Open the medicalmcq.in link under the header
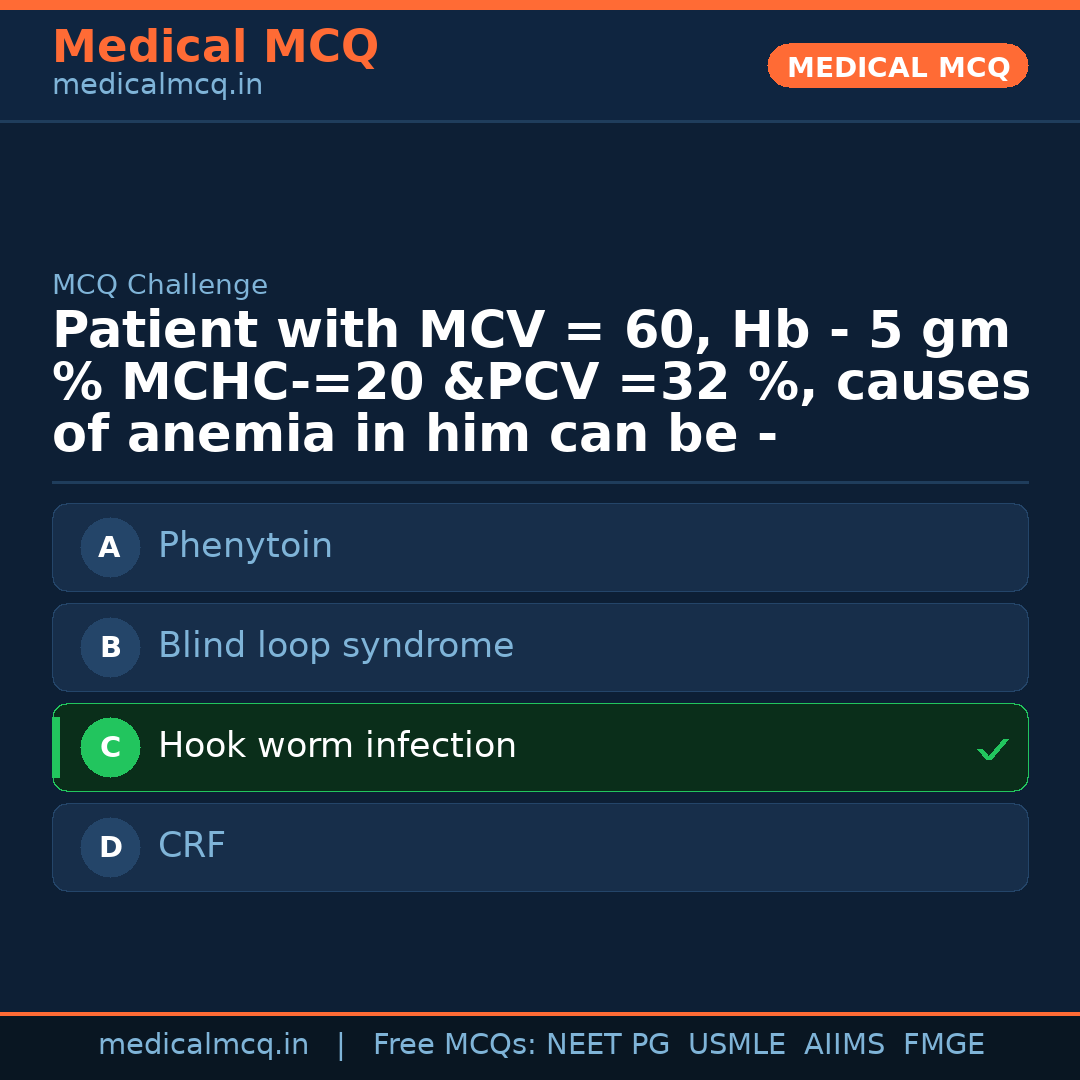1080x1080 pixels. [x=157, y=86]
